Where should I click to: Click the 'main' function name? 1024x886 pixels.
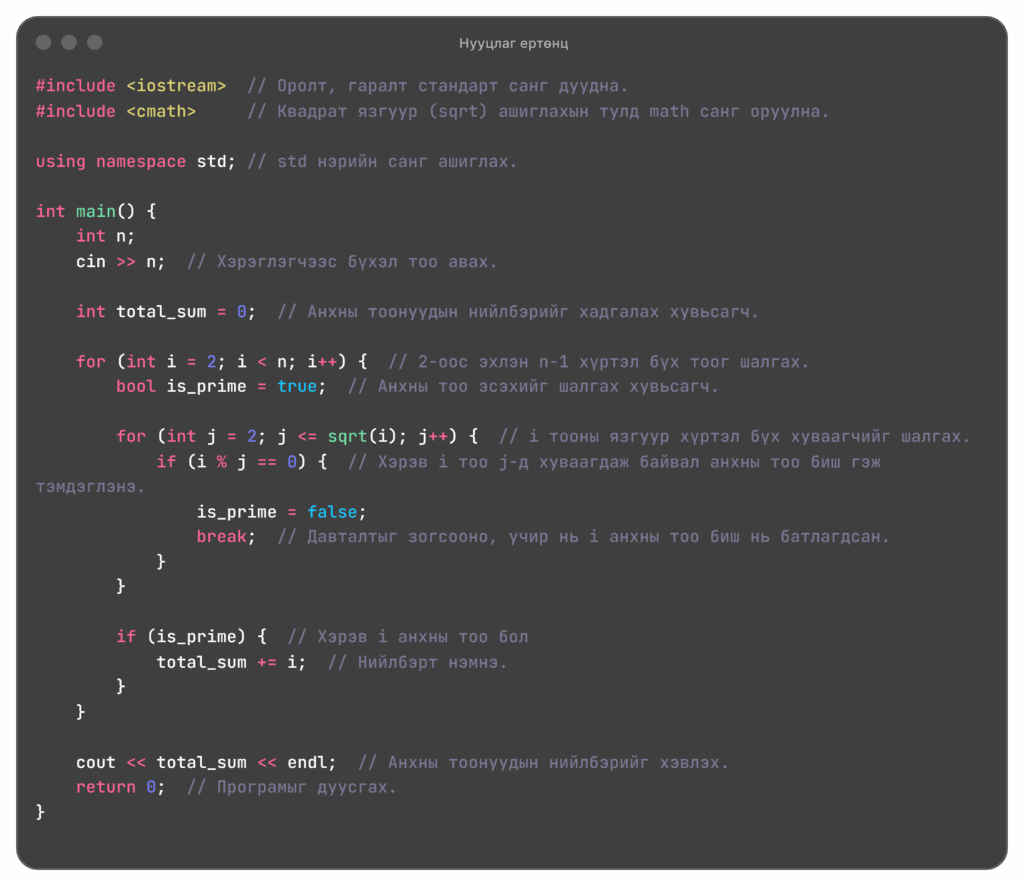(96, 211)
